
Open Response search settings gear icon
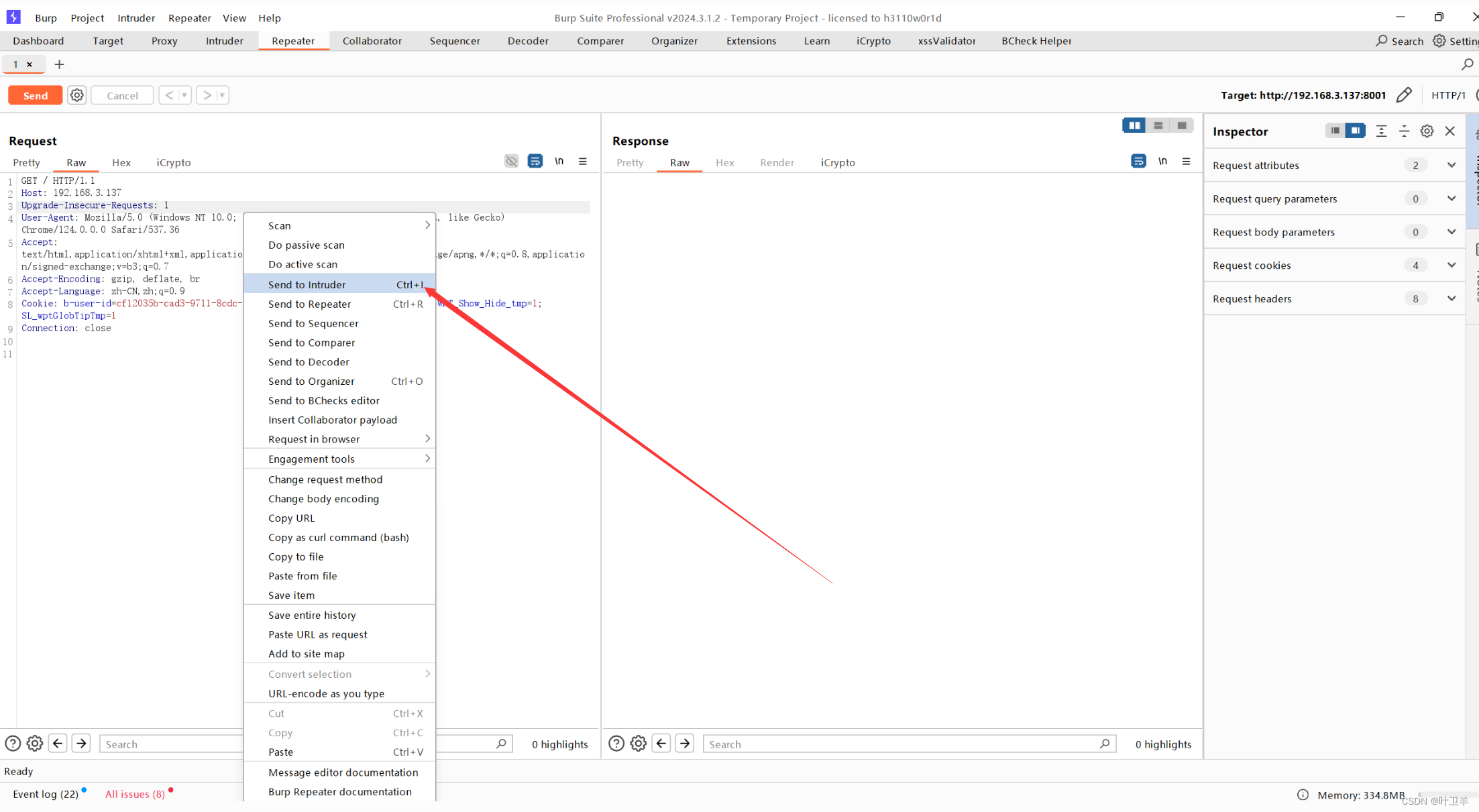point(639,743)
